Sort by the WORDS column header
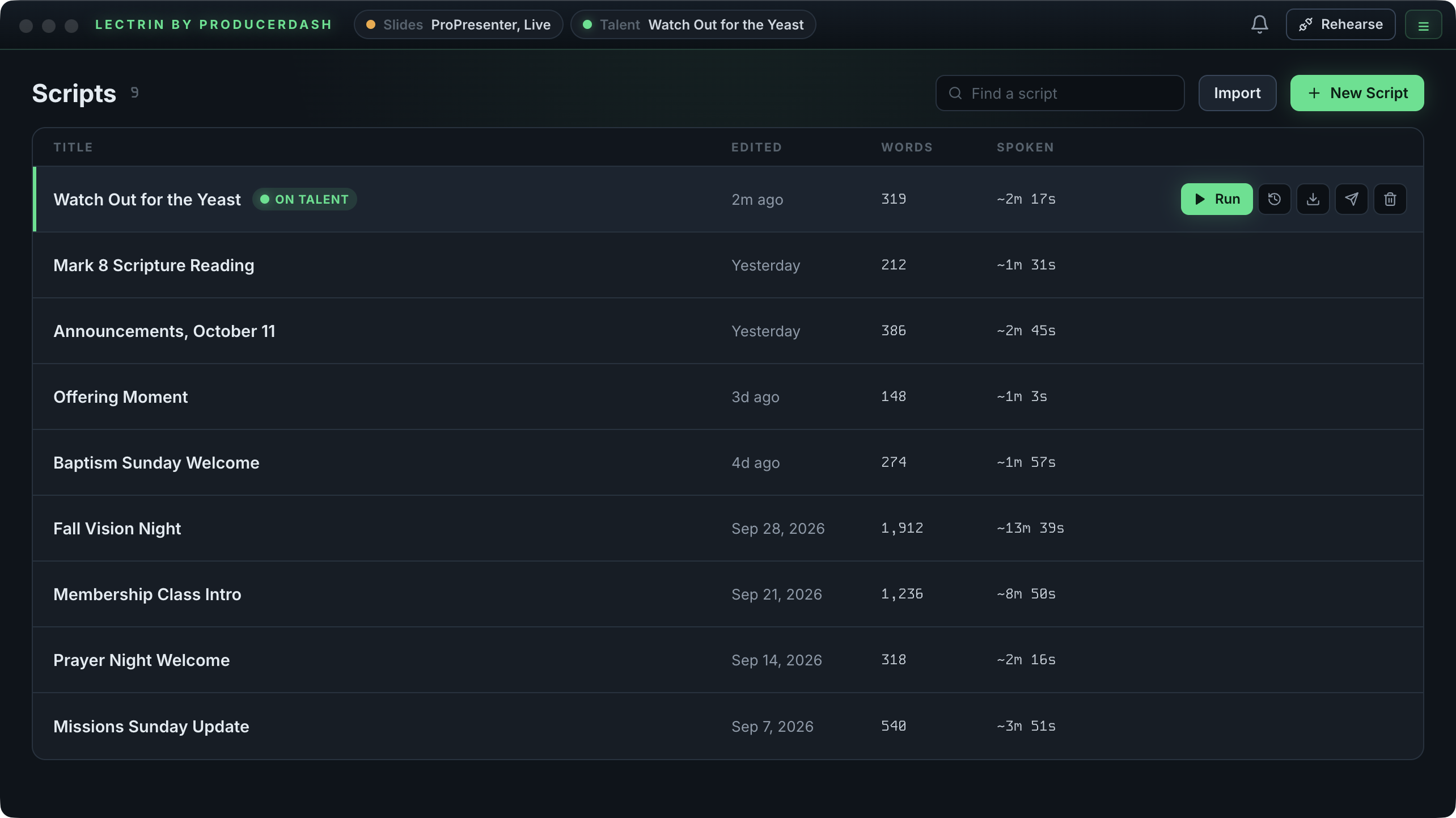The image size is (1456, 818). pos(907,147)
